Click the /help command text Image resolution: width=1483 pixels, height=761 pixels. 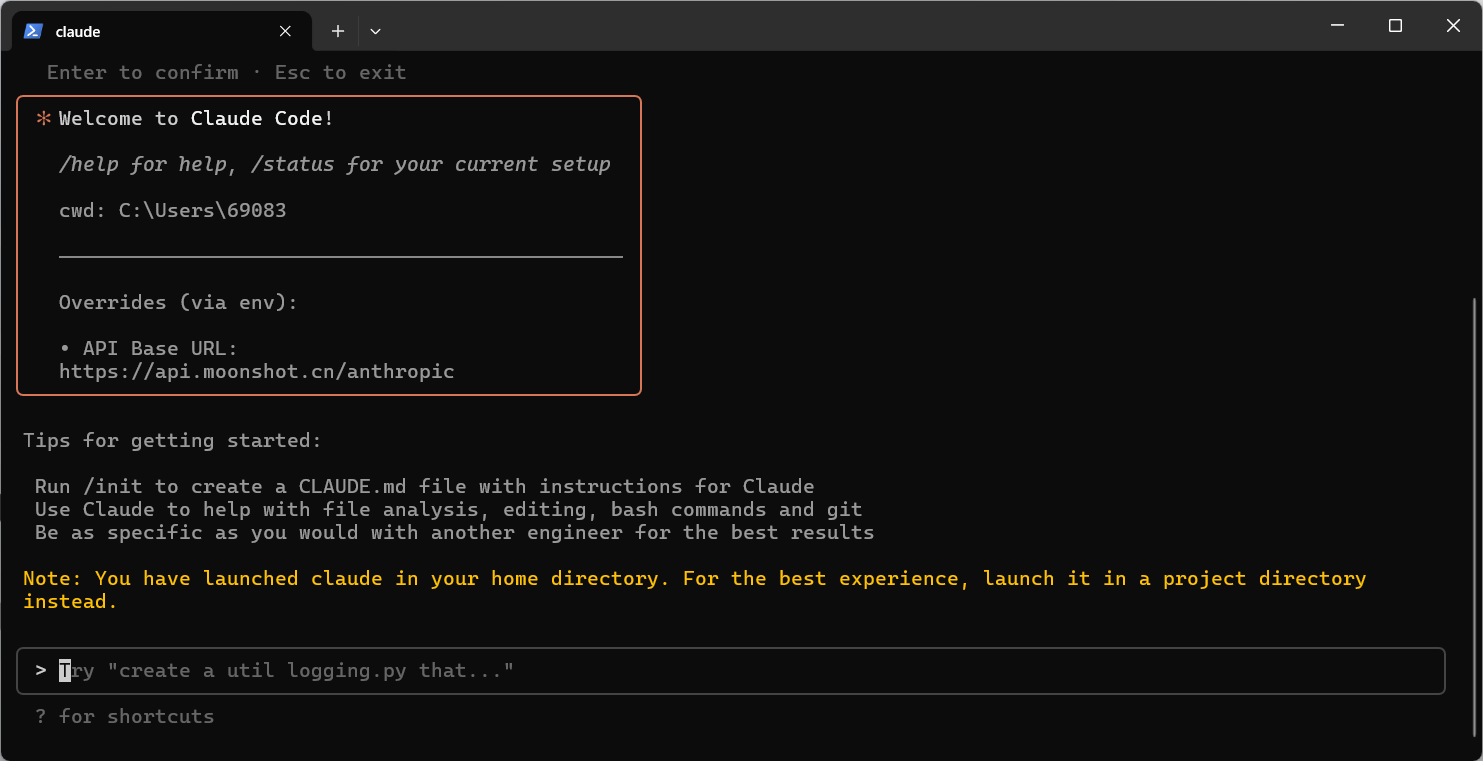89,164
